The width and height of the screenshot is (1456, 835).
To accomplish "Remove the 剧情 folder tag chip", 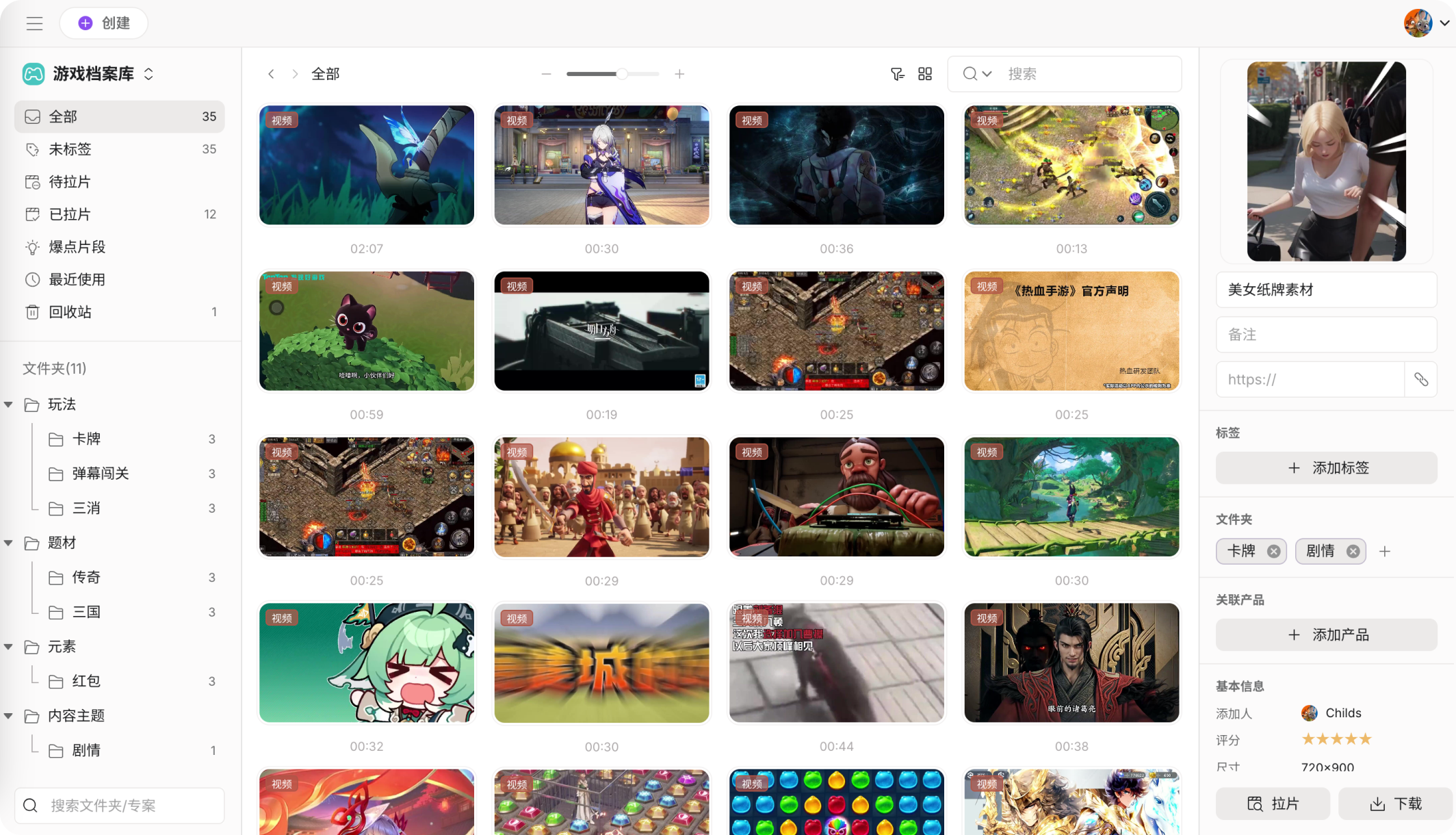I will 1352,551.
